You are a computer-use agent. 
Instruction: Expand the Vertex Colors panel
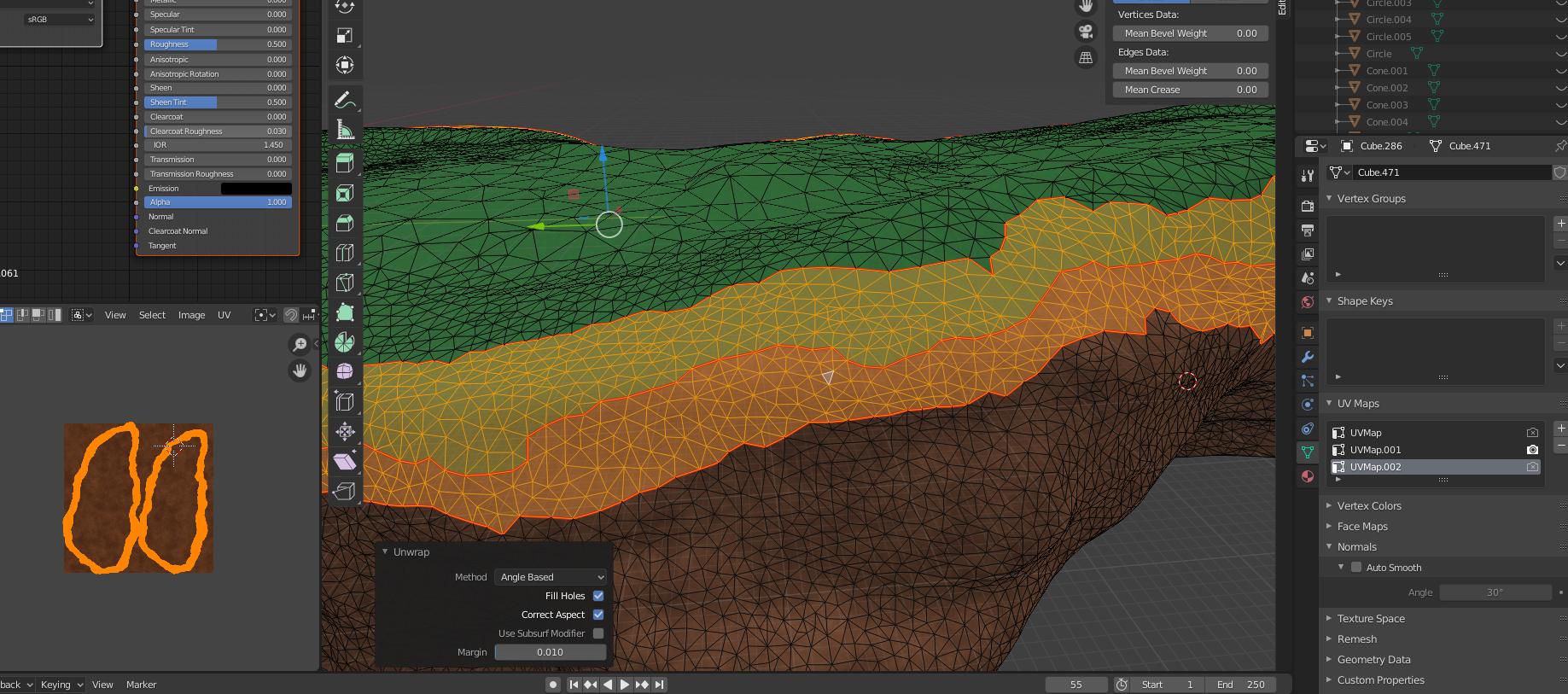(x=1329, y=505)
